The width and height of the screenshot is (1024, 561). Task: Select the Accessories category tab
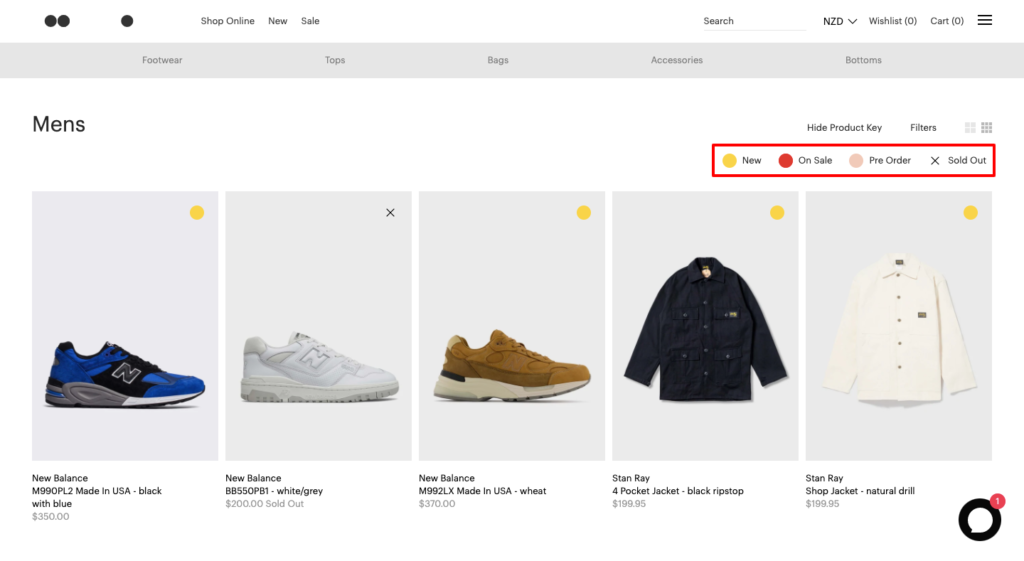677,60
